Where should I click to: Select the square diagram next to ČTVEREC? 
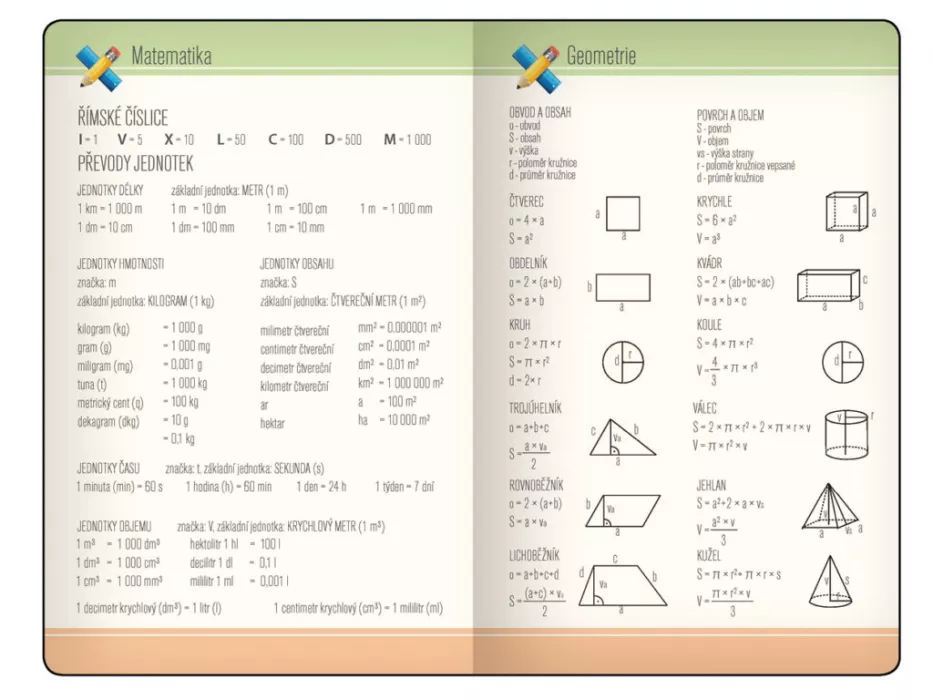click(623, 212)
